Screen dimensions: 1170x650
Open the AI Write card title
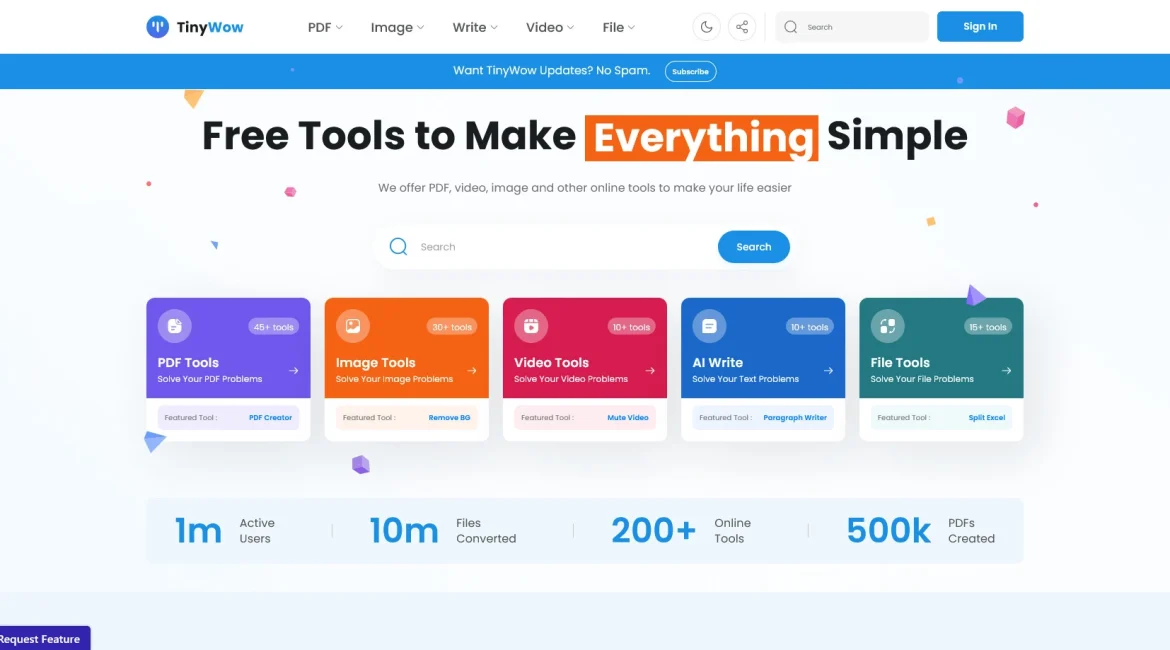(717, 363)
